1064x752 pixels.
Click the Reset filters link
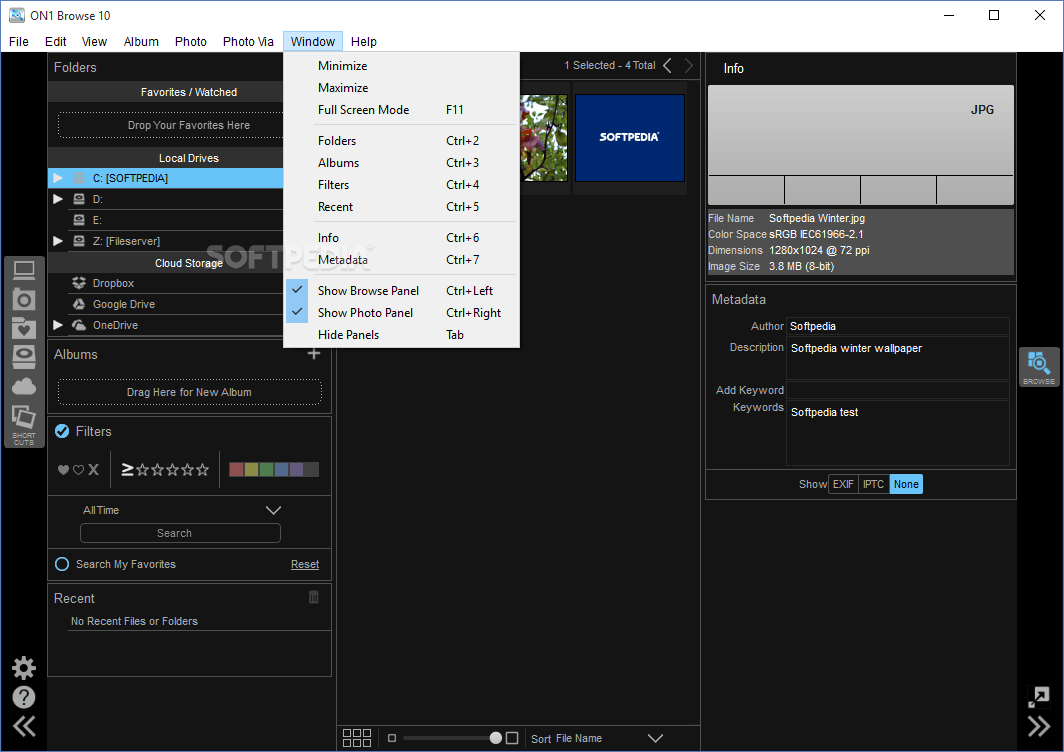tap(305, 565)
